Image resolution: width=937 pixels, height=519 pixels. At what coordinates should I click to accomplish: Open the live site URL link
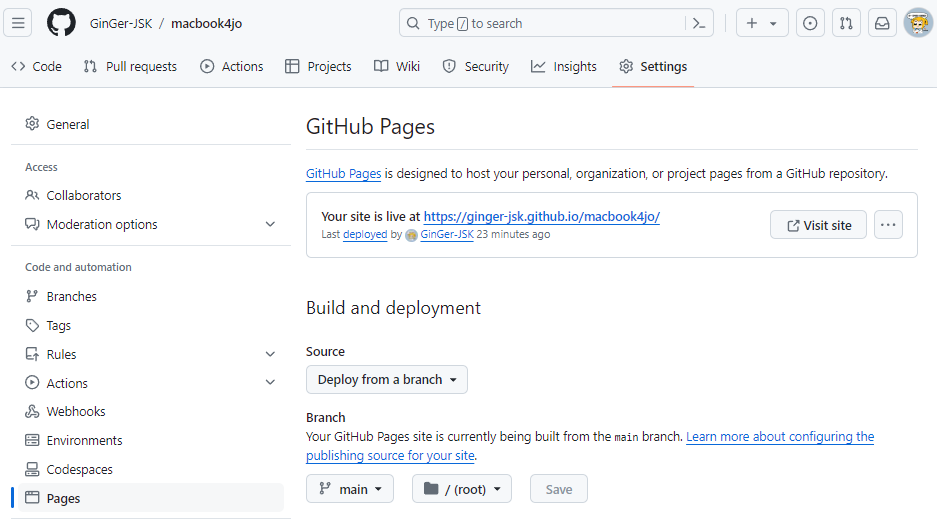pyautogui.click(x=541, y=217)
